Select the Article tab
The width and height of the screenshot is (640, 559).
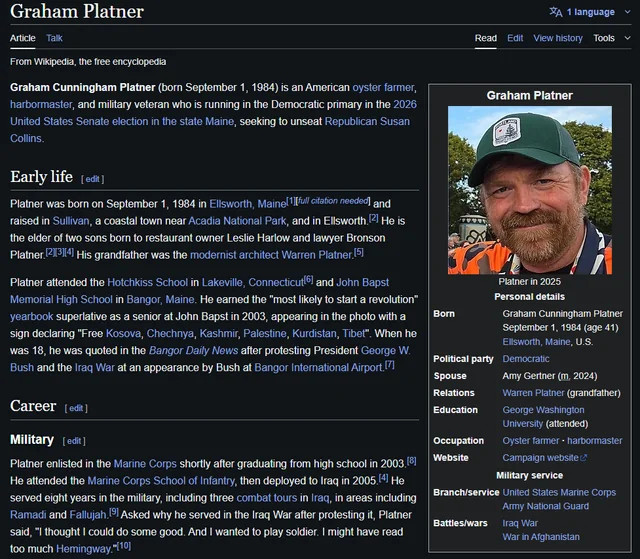point(22,38)
